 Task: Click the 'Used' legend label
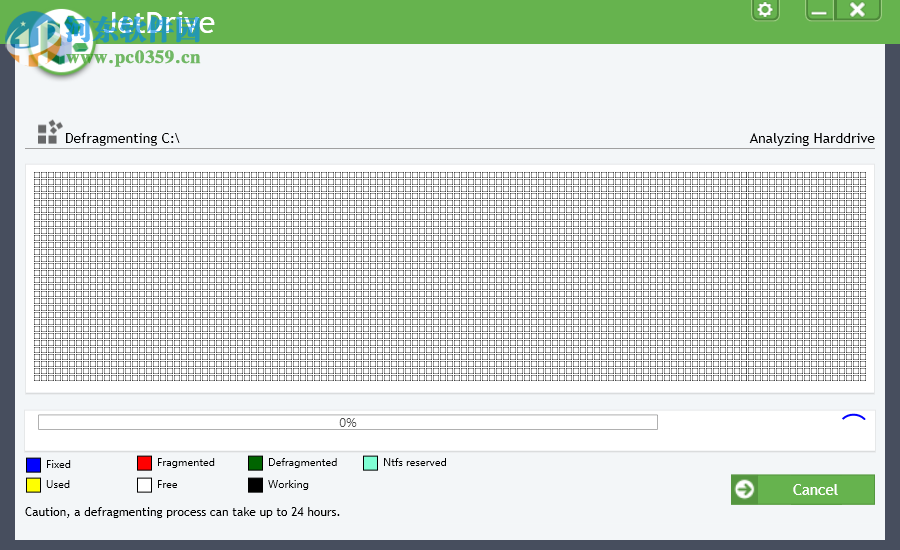click(58, 484)
